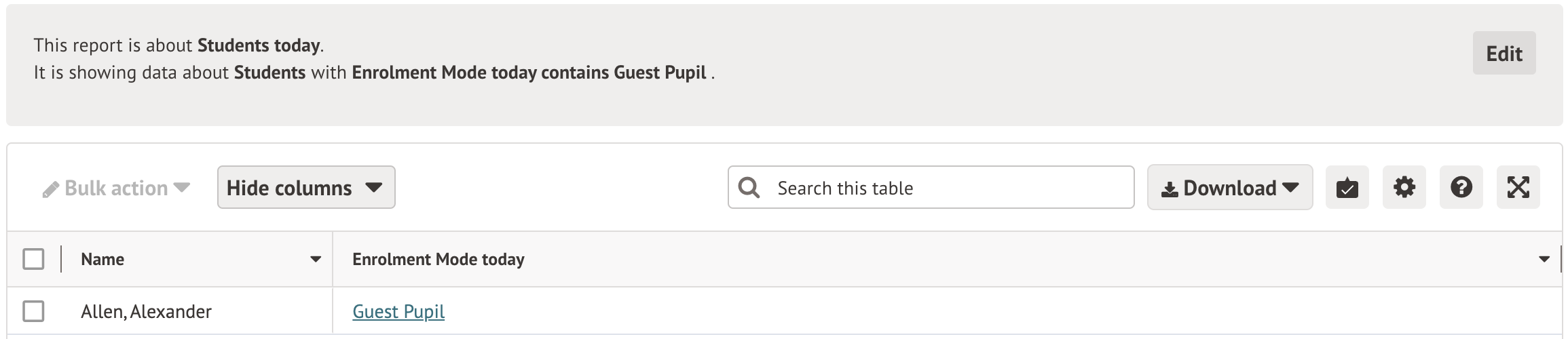Click the calendar check icon button

pyautogui.click(x=1347, y=188)
